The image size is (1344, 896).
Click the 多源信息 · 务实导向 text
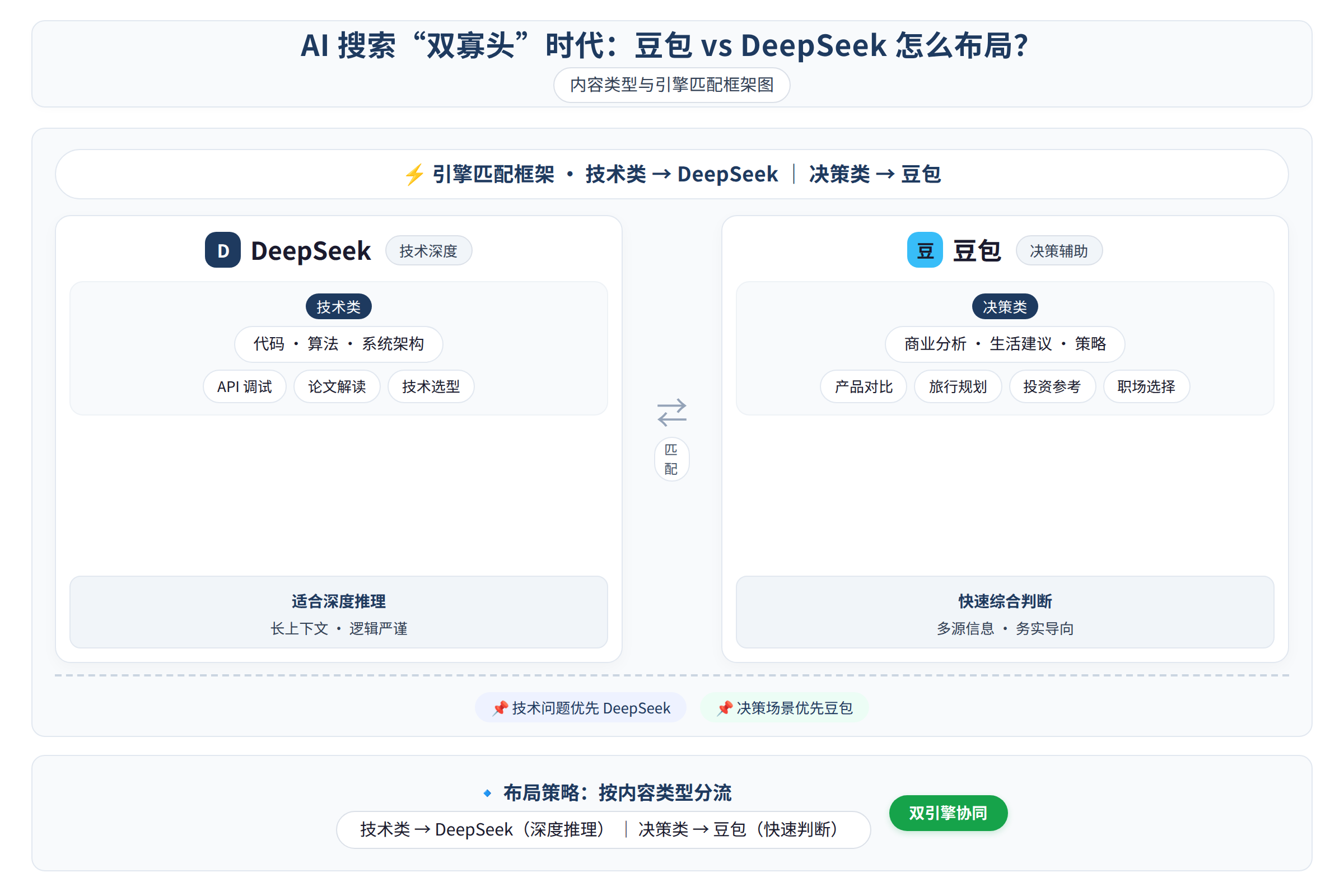(x=1005, y=628)
